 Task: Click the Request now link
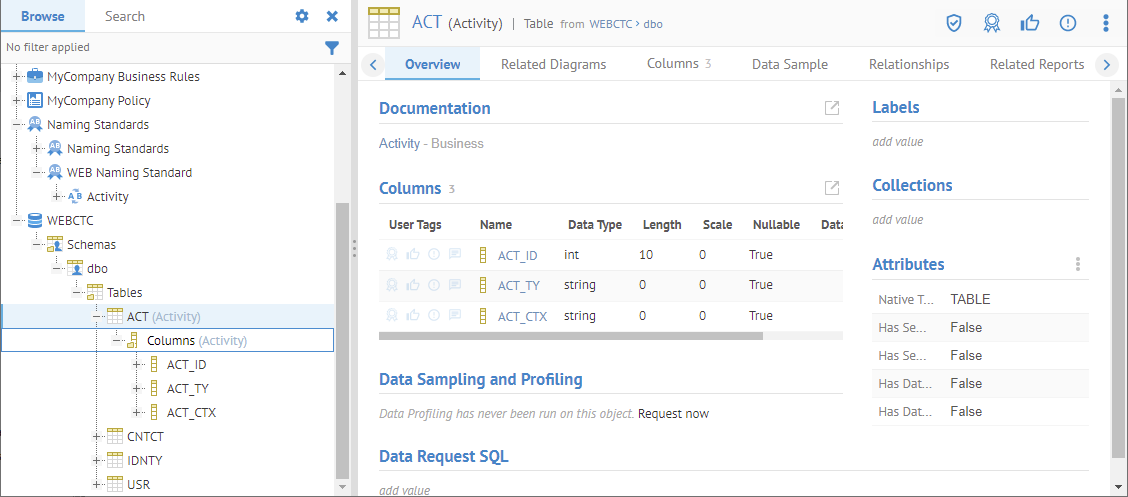673,413
